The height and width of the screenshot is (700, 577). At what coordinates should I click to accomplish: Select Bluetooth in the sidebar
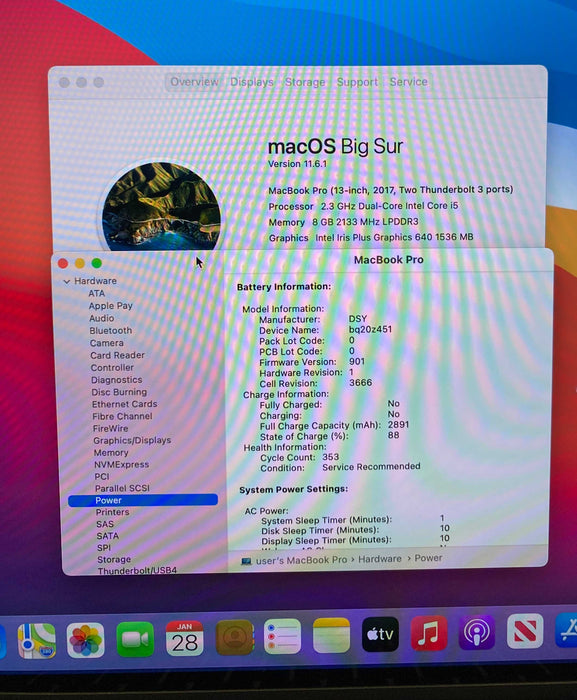pos(111,331)
